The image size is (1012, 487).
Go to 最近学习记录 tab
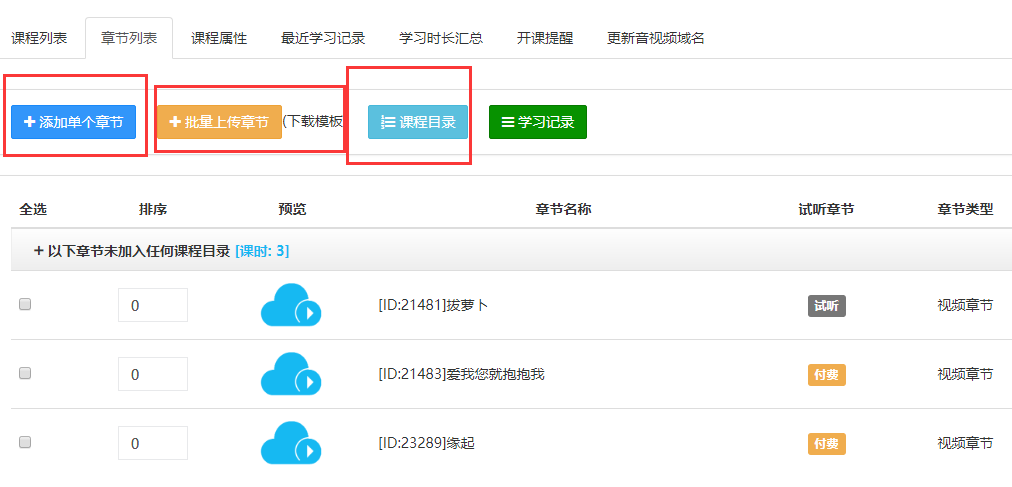(x=323, y=38)
